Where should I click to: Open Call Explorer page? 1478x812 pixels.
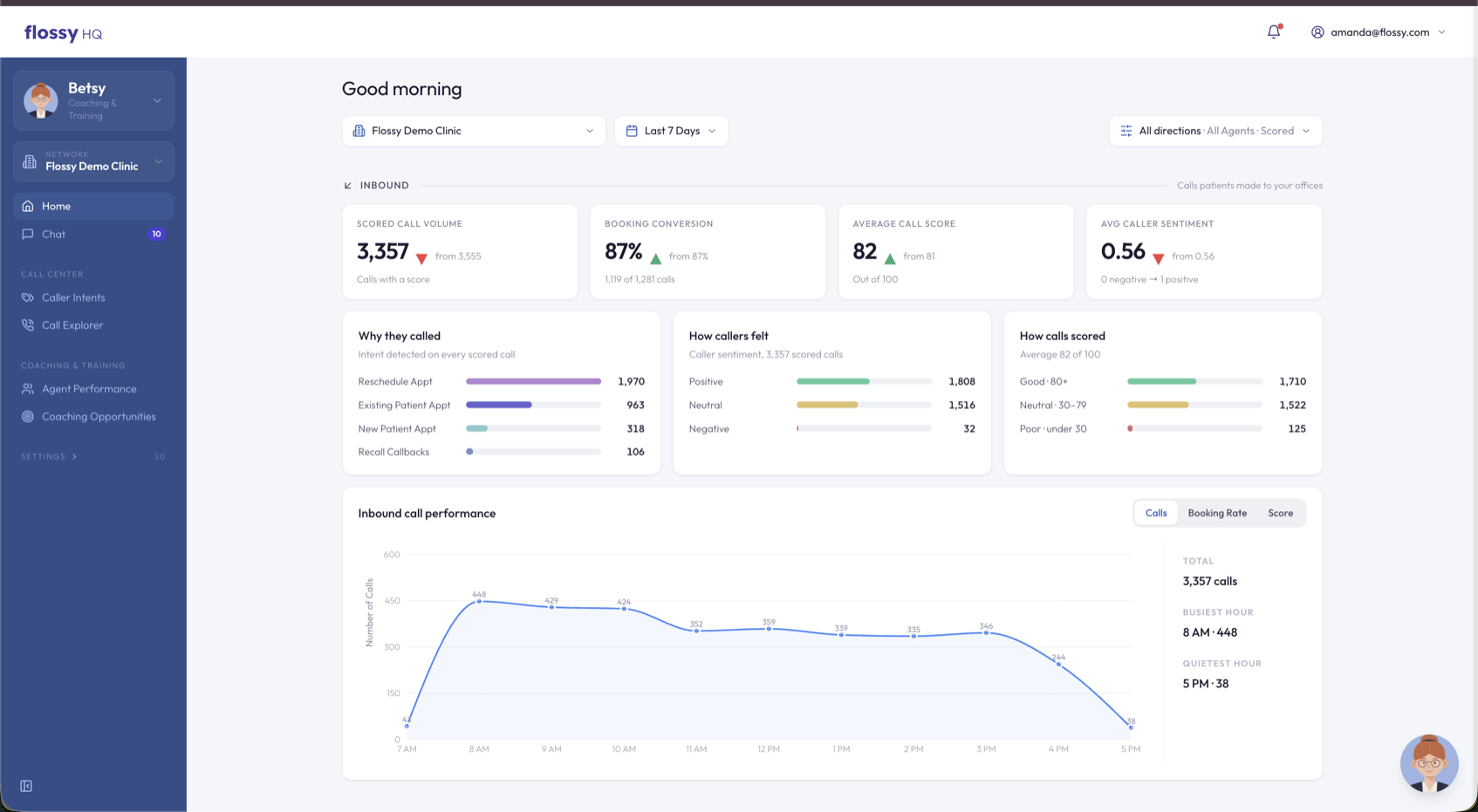click(x=93, y=325)
